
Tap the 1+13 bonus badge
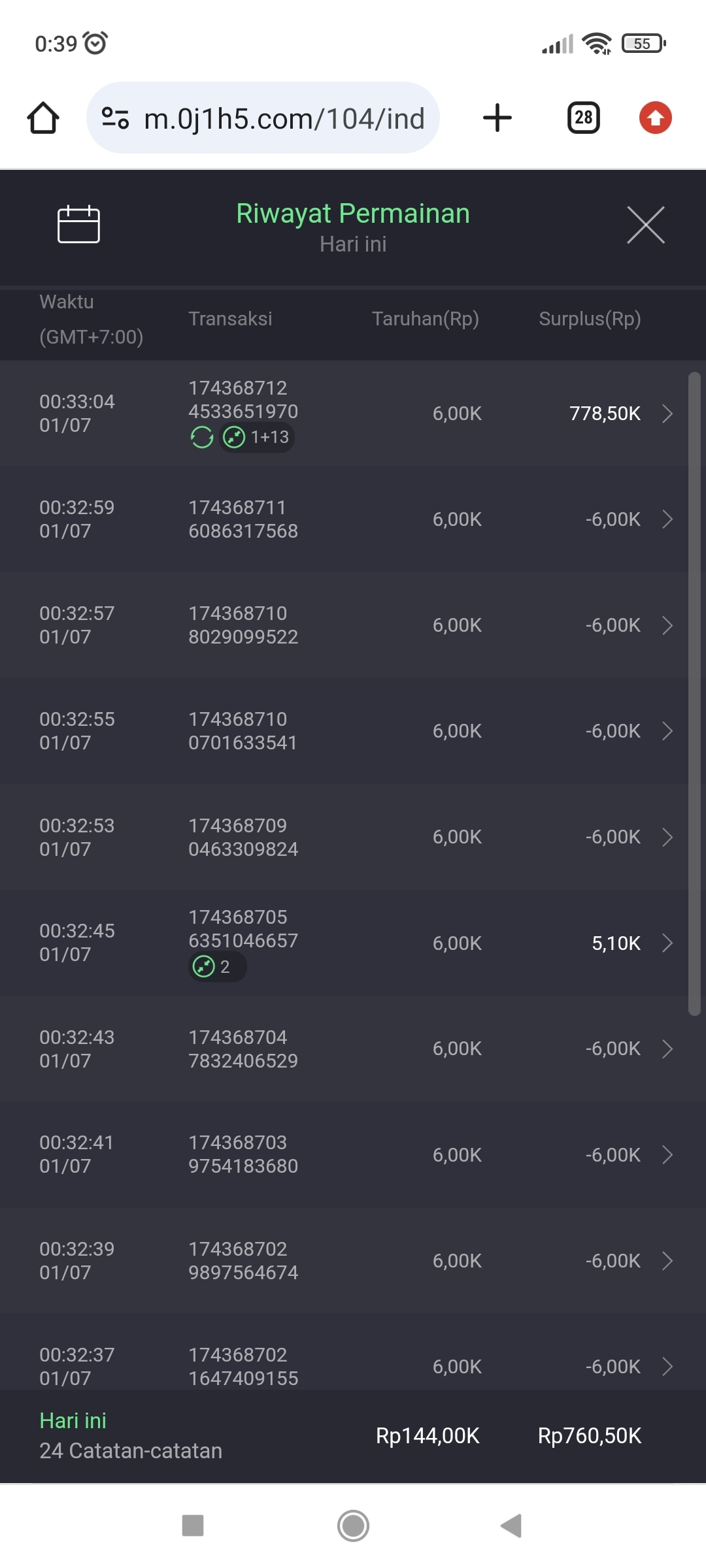tap(257, 437)
